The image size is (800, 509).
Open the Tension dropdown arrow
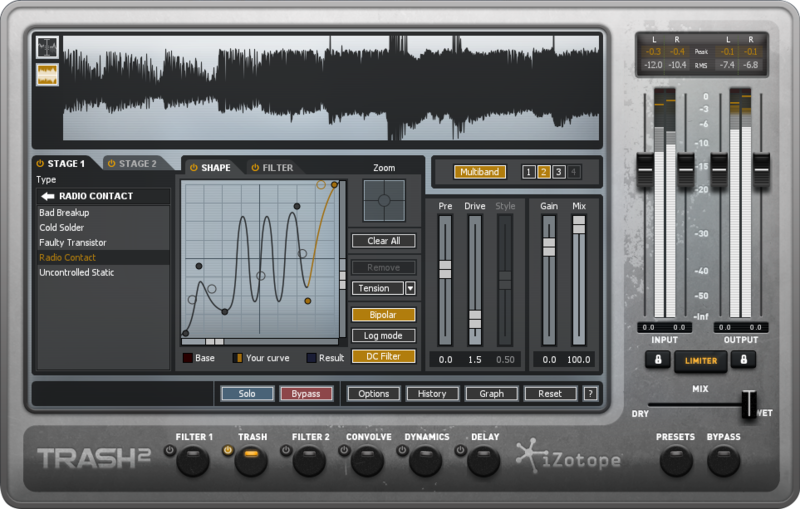(410, 288)
